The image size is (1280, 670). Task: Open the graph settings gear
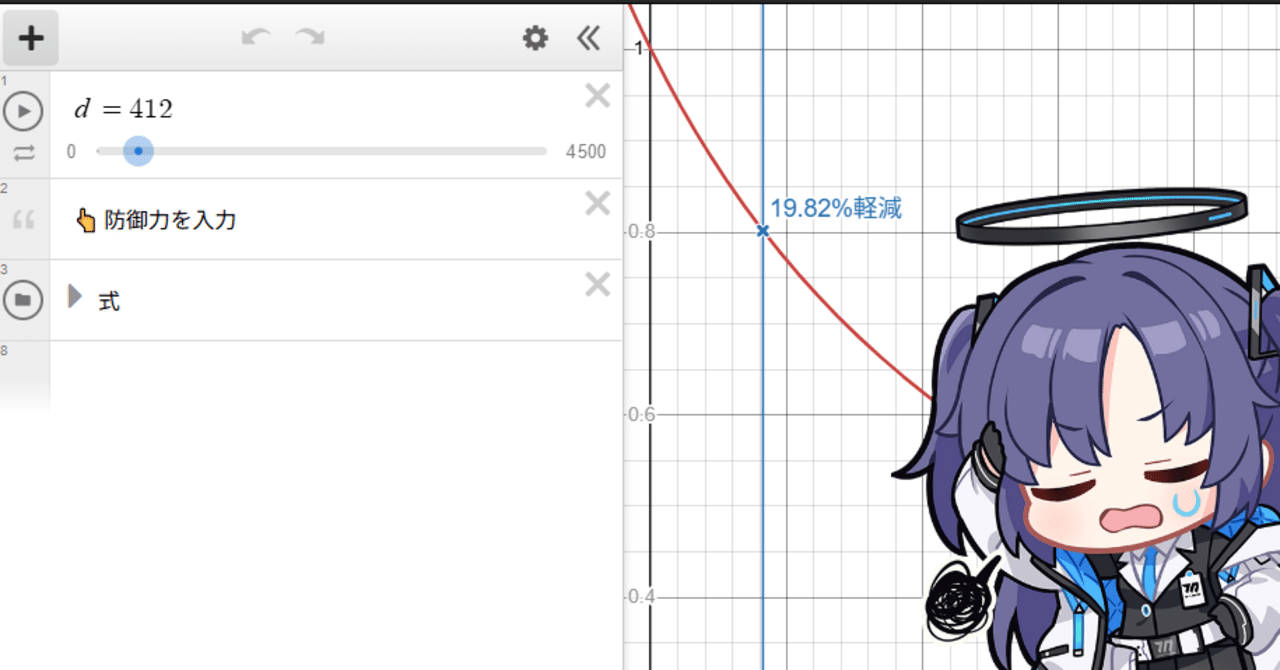coord(536,38)
